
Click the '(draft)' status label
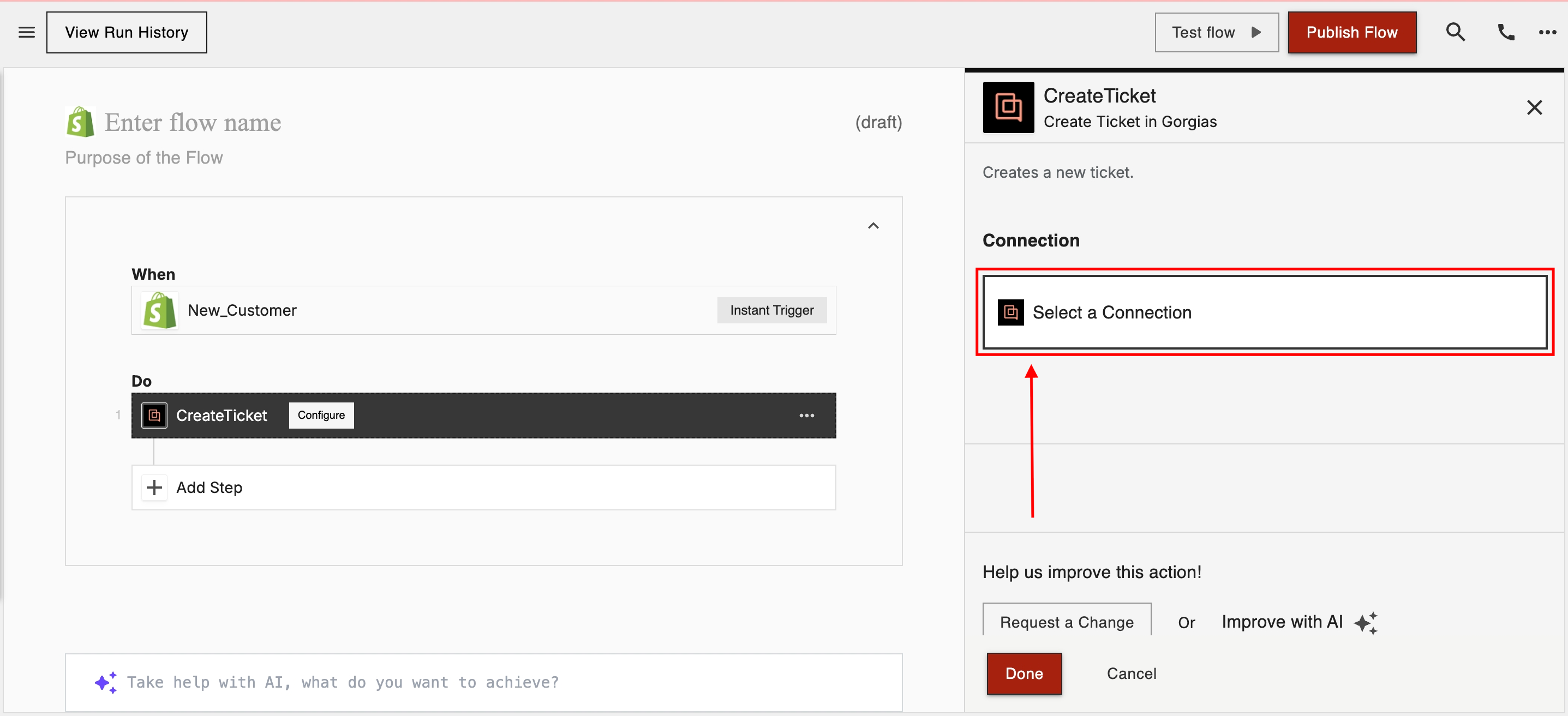(x=878, y=122)
